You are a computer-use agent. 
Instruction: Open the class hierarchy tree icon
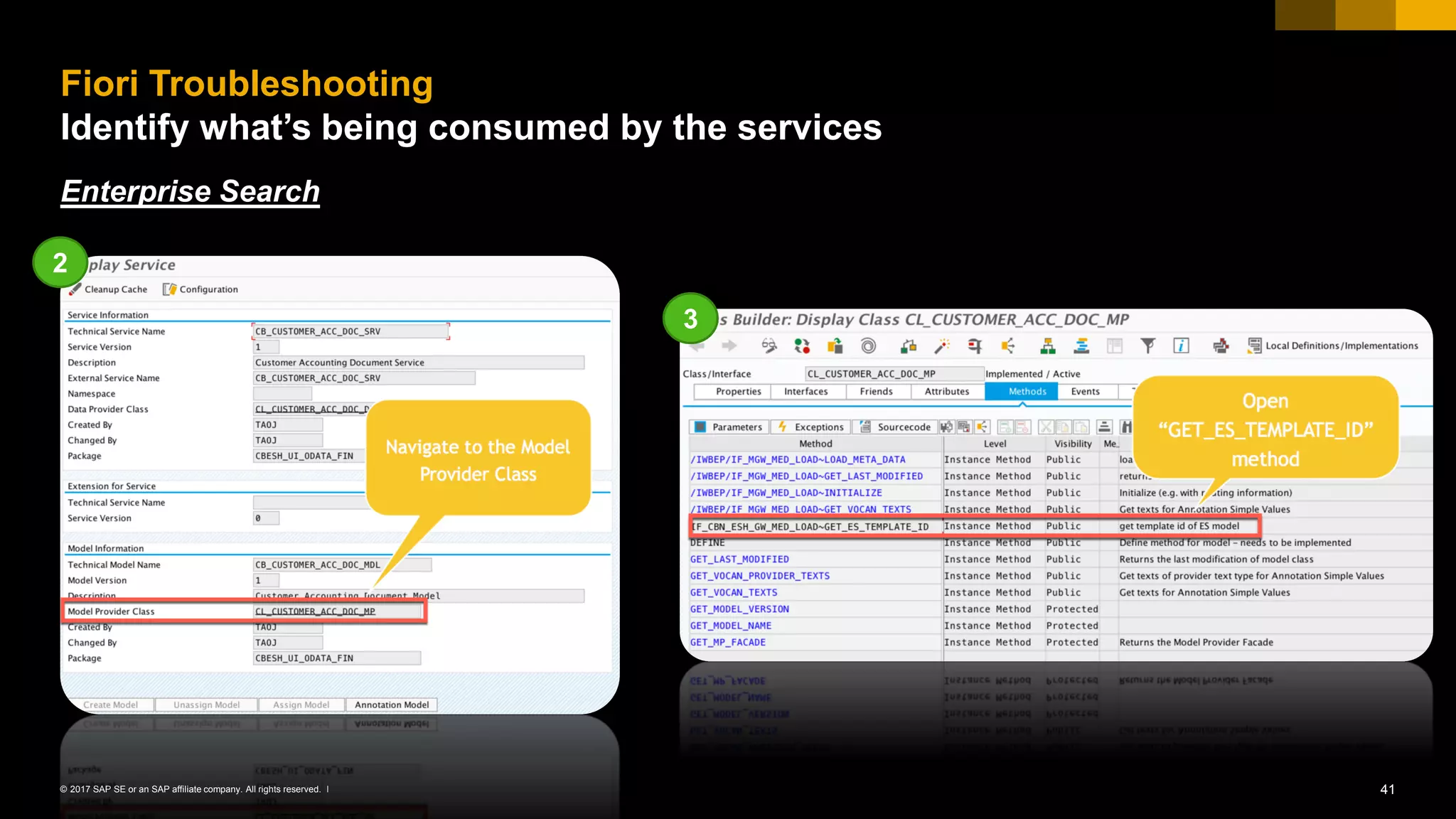[x=1047, y=346]
